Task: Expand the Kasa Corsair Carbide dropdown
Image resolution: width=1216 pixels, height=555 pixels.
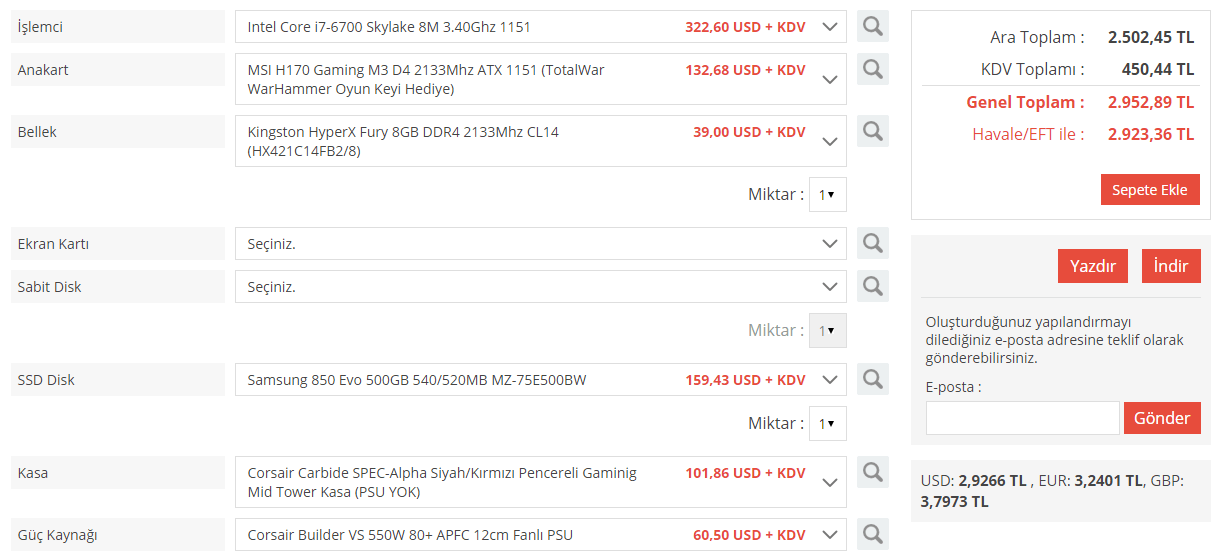Action: point(541,482)
